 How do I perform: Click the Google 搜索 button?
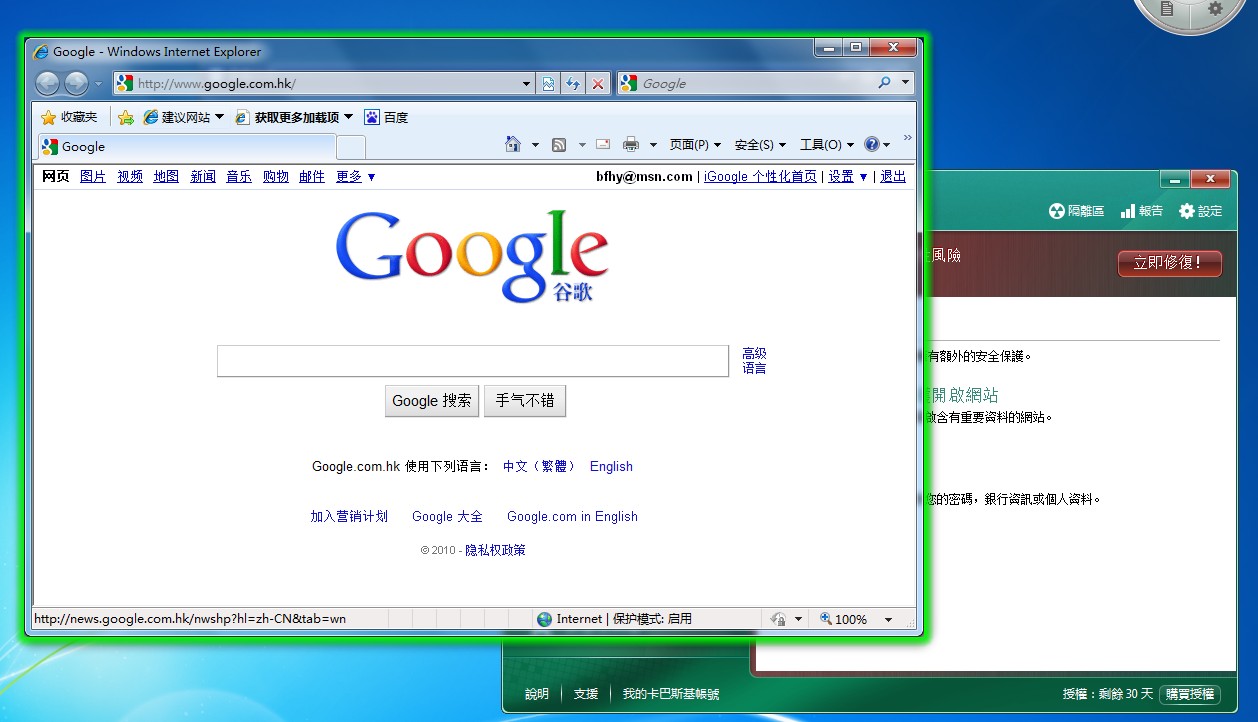(432, 401)
